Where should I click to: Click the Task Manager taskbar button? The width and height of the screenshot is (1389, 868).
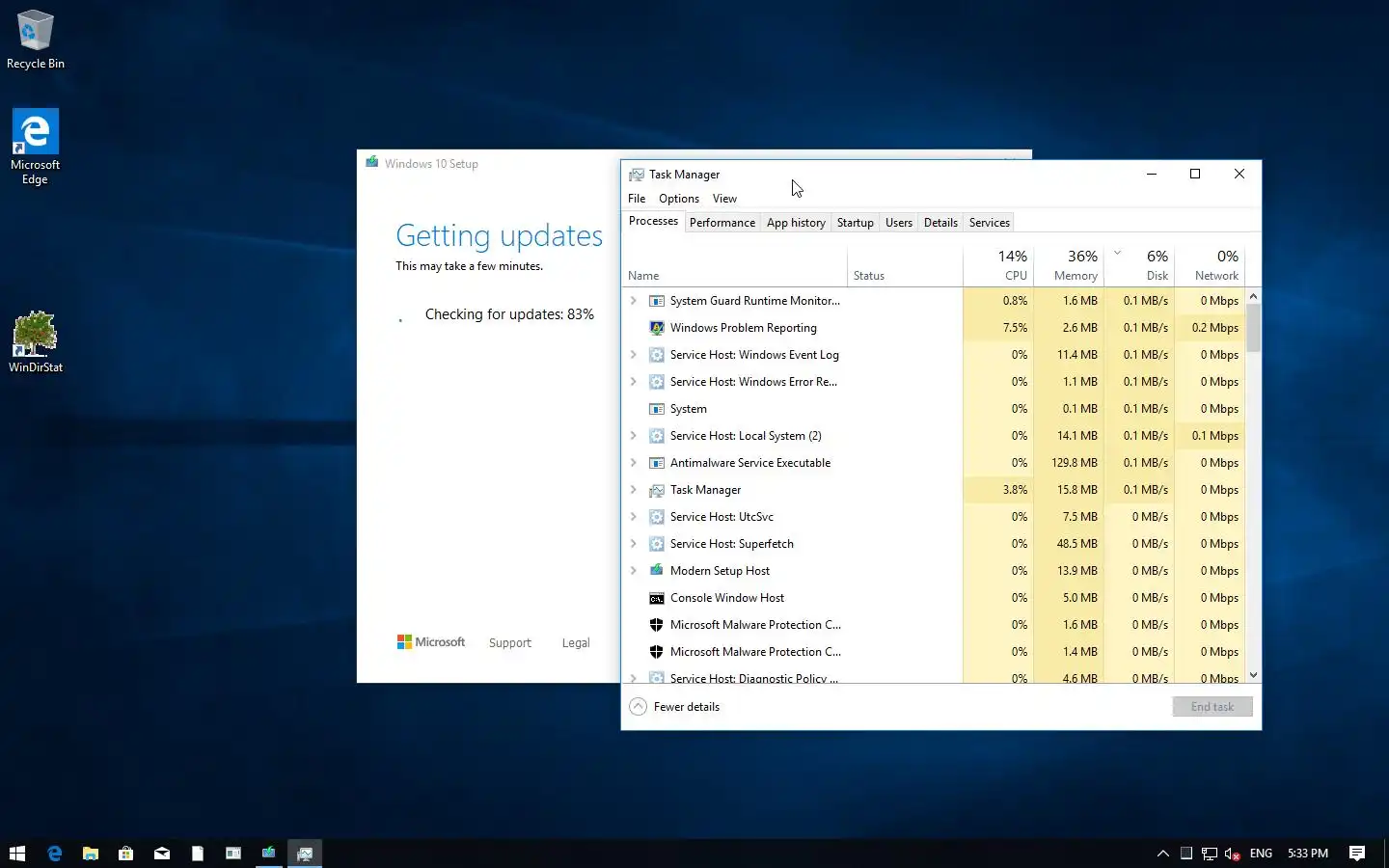pyautogui.click(x=305, y=853)
